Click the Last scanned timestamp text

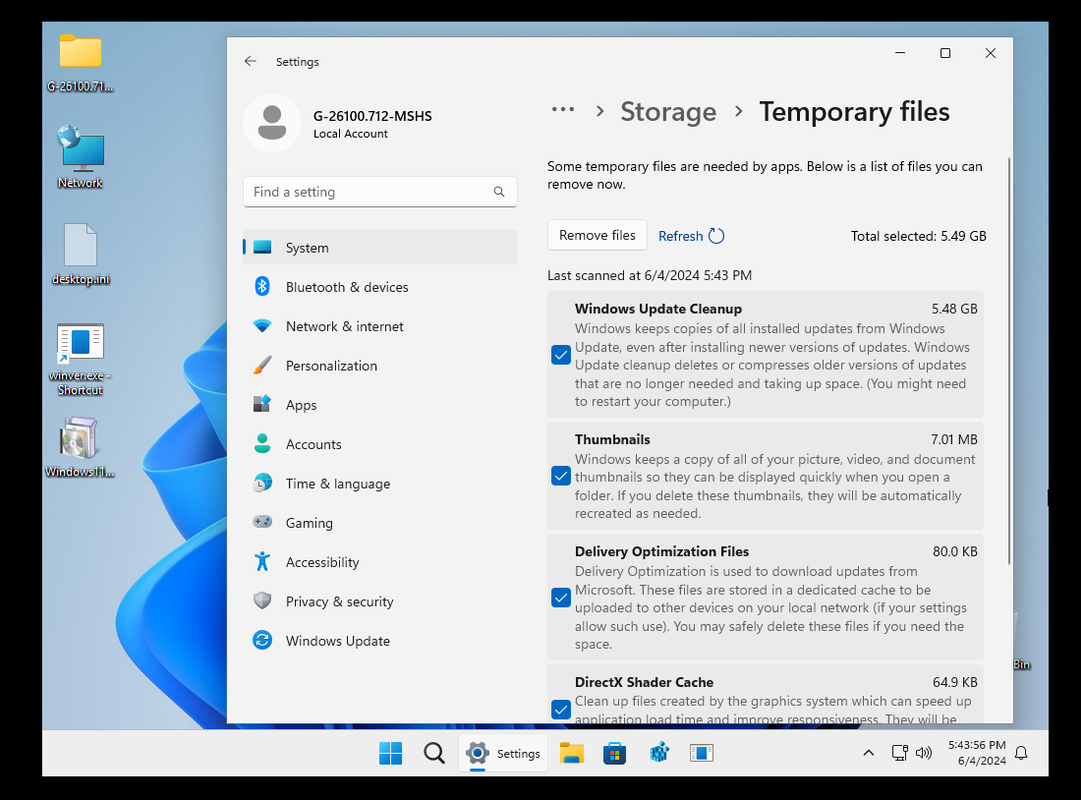click(649, 275)
